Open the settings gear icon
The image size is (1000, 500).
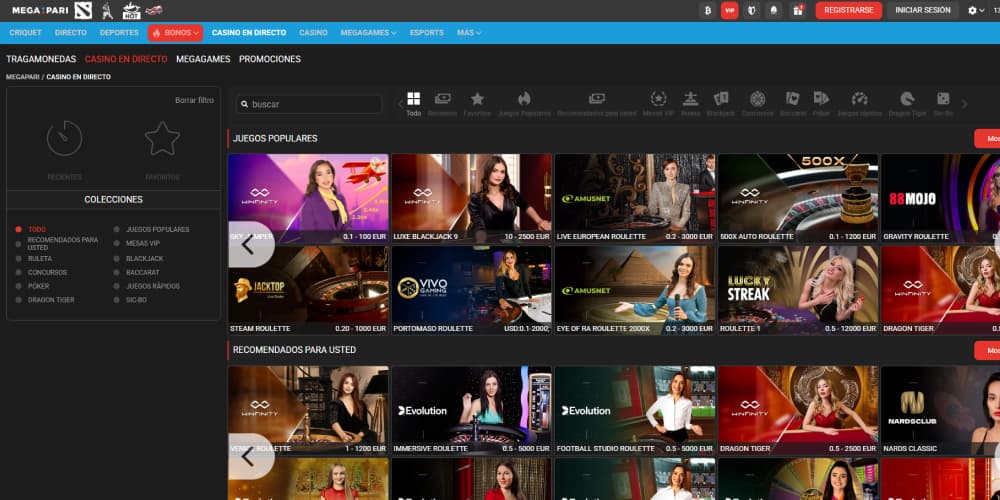pyautogui.click(x=972, y=10)
